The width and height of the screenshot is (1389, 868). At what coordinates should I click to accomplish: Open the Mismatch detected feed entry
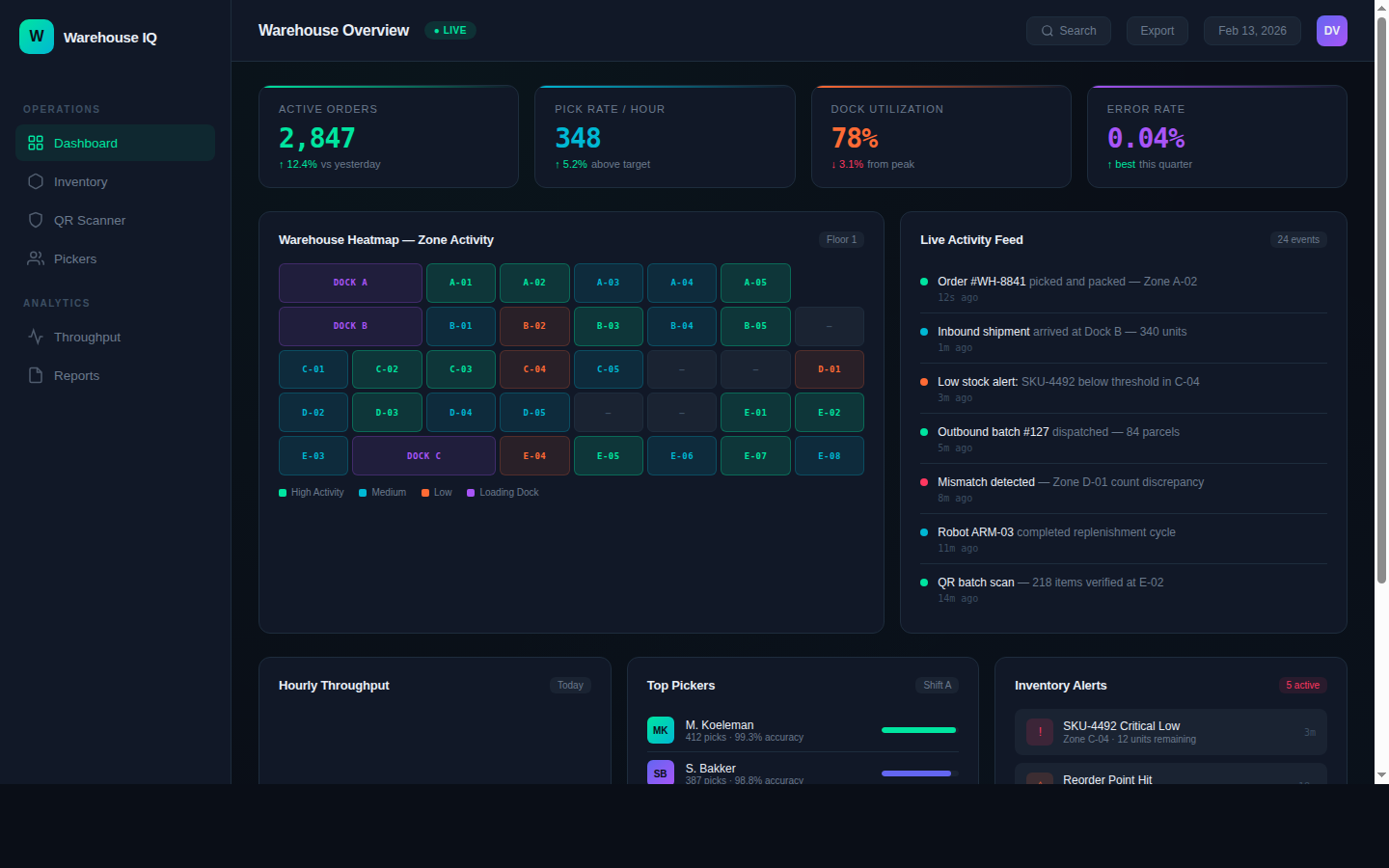click(x=1124, y=489)
